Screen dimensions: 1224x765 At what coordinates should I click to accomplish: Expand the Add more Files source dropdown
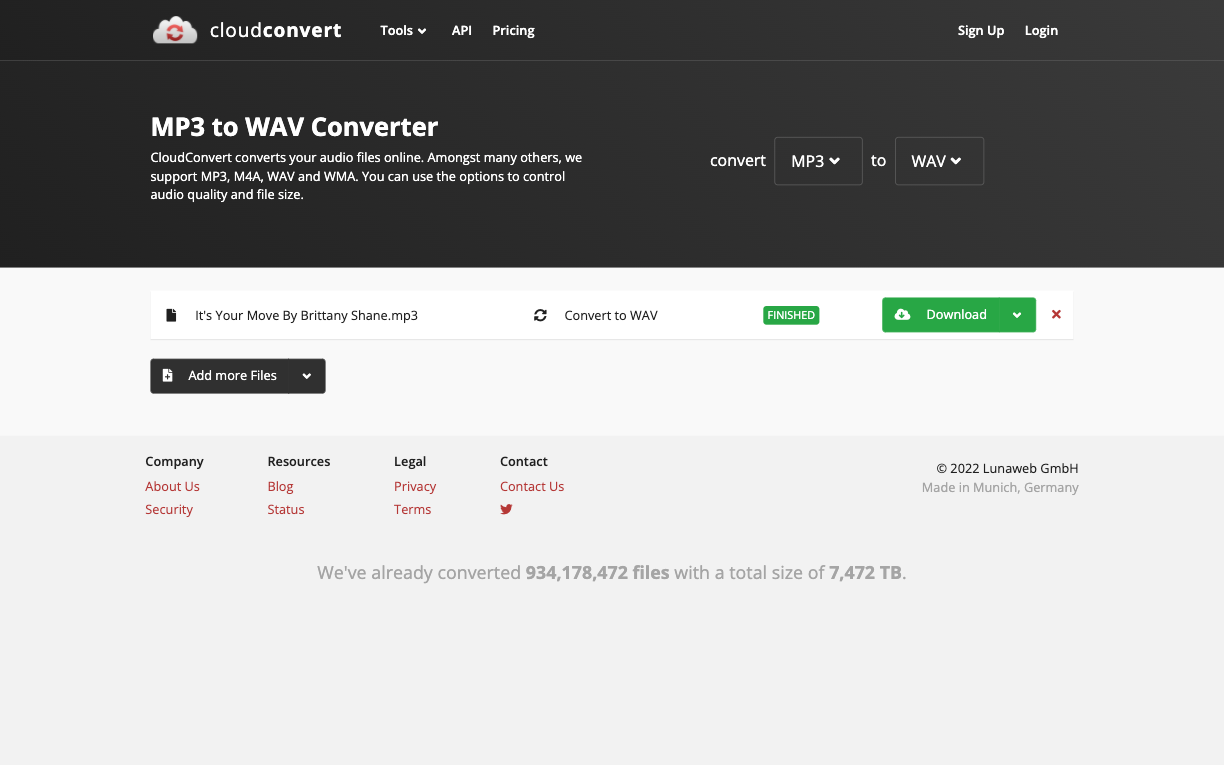307,376
